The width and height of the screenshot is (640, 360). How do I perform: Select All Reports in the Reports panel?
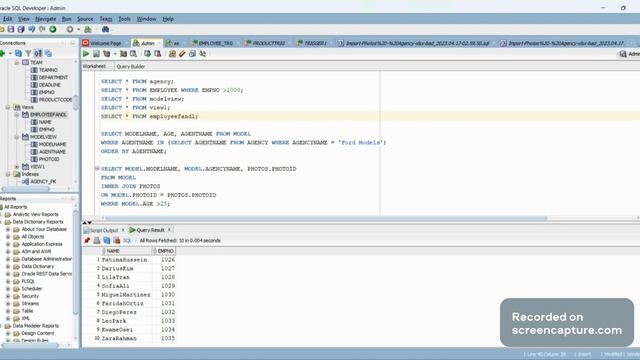16,207
